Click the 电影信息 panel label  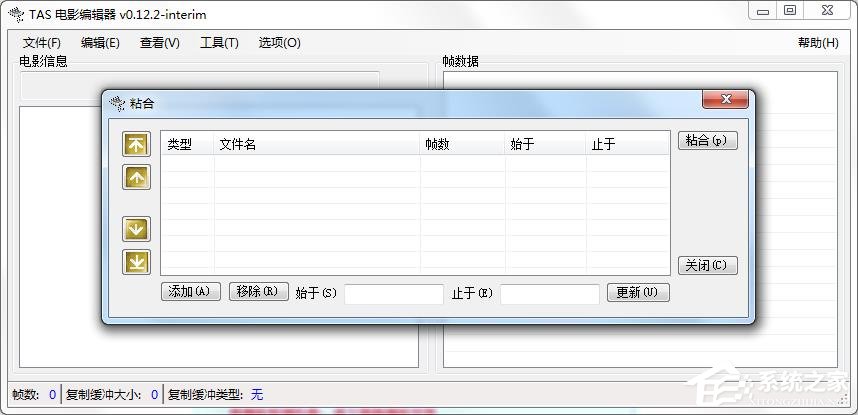(x=43, y=61)
